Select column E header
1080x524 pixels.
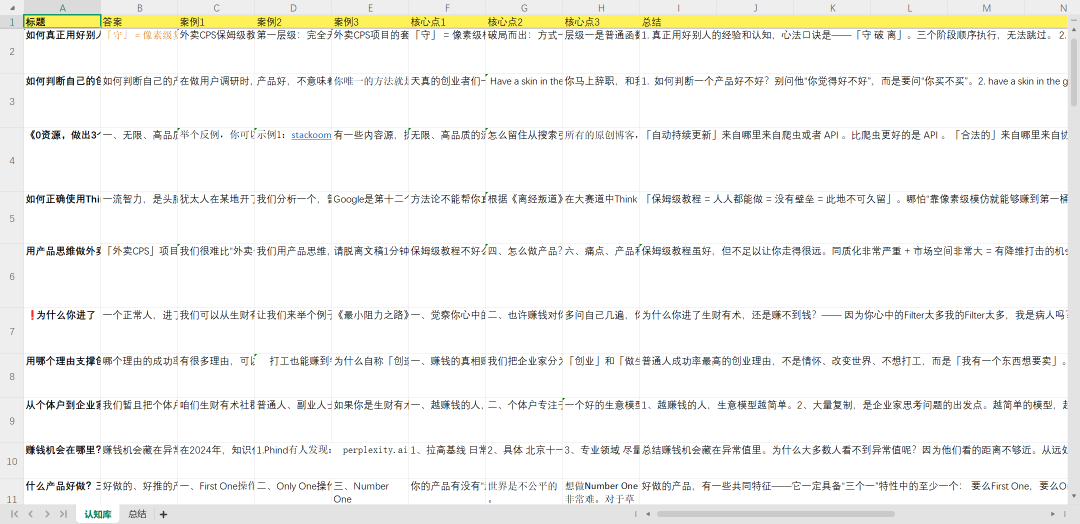tap(371, 8)
